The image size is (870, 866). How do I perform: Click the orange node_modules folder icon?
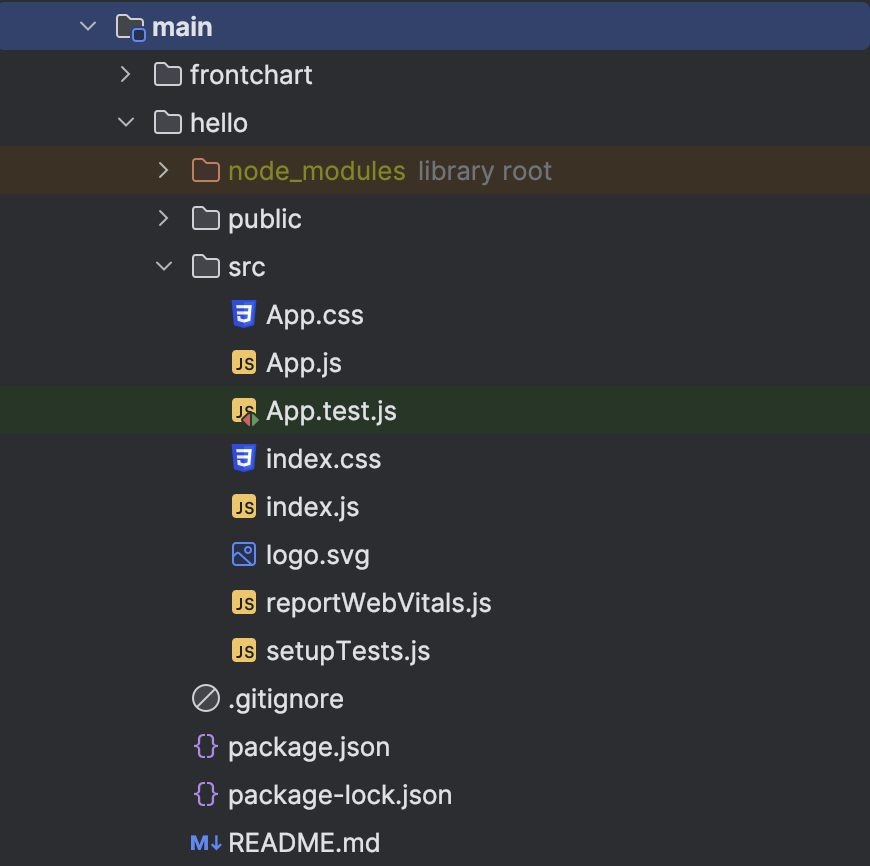tap(205, 171)
